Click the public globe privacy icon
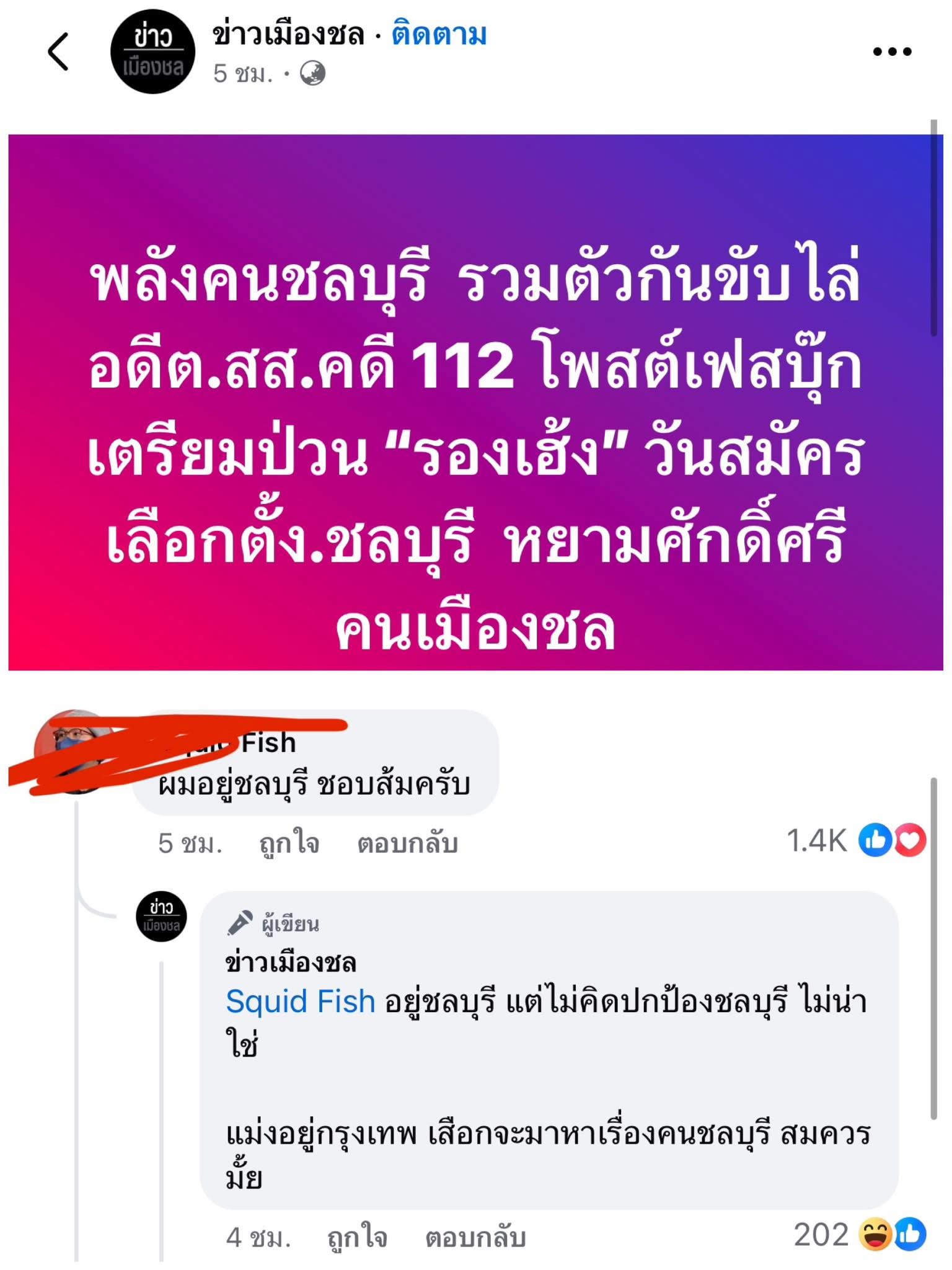This screenshot has height=1270, width=952. 312,74
